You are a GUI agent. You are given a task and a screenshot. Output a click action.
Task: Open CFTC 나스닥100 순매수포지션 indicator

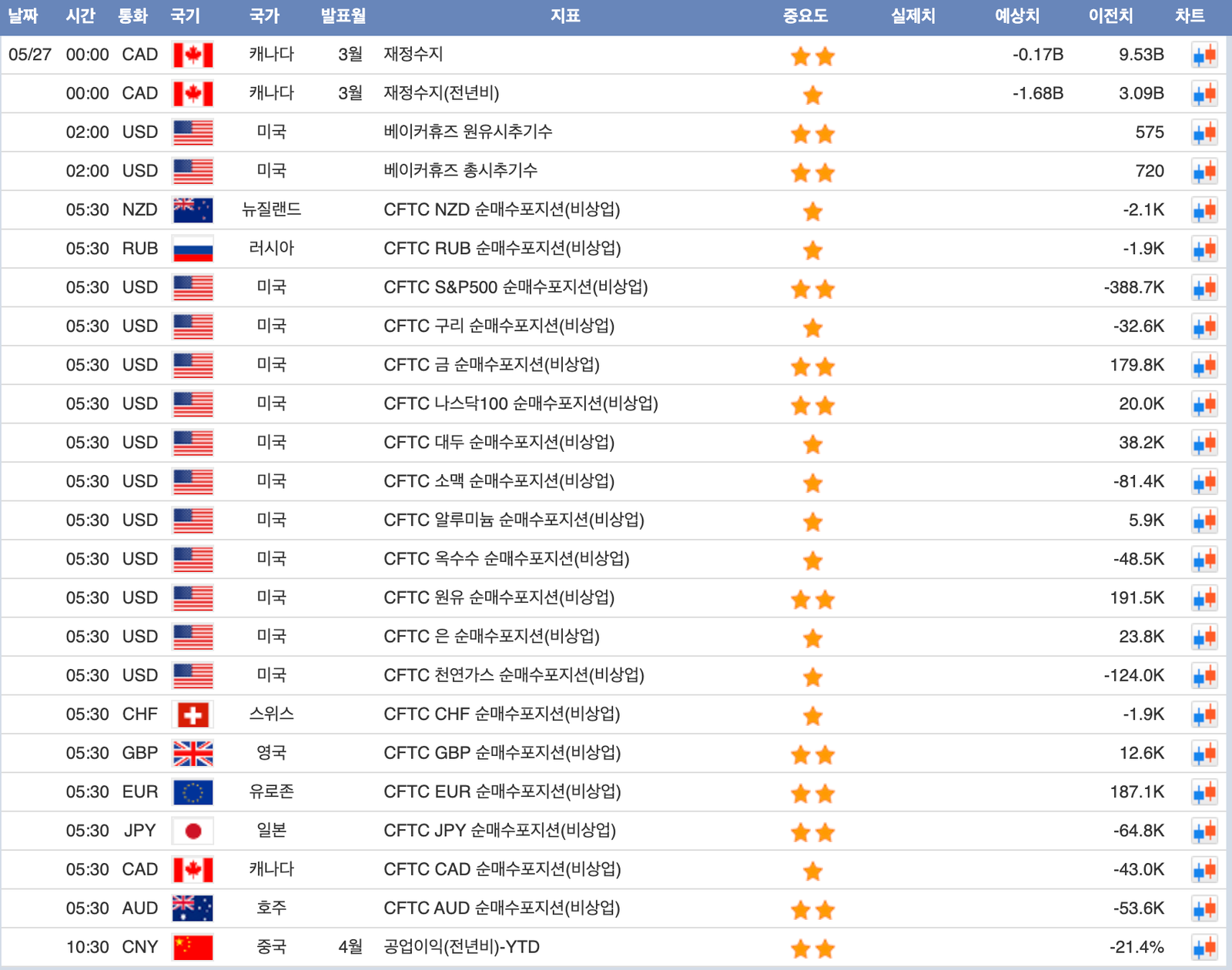(x=521, y=403)
